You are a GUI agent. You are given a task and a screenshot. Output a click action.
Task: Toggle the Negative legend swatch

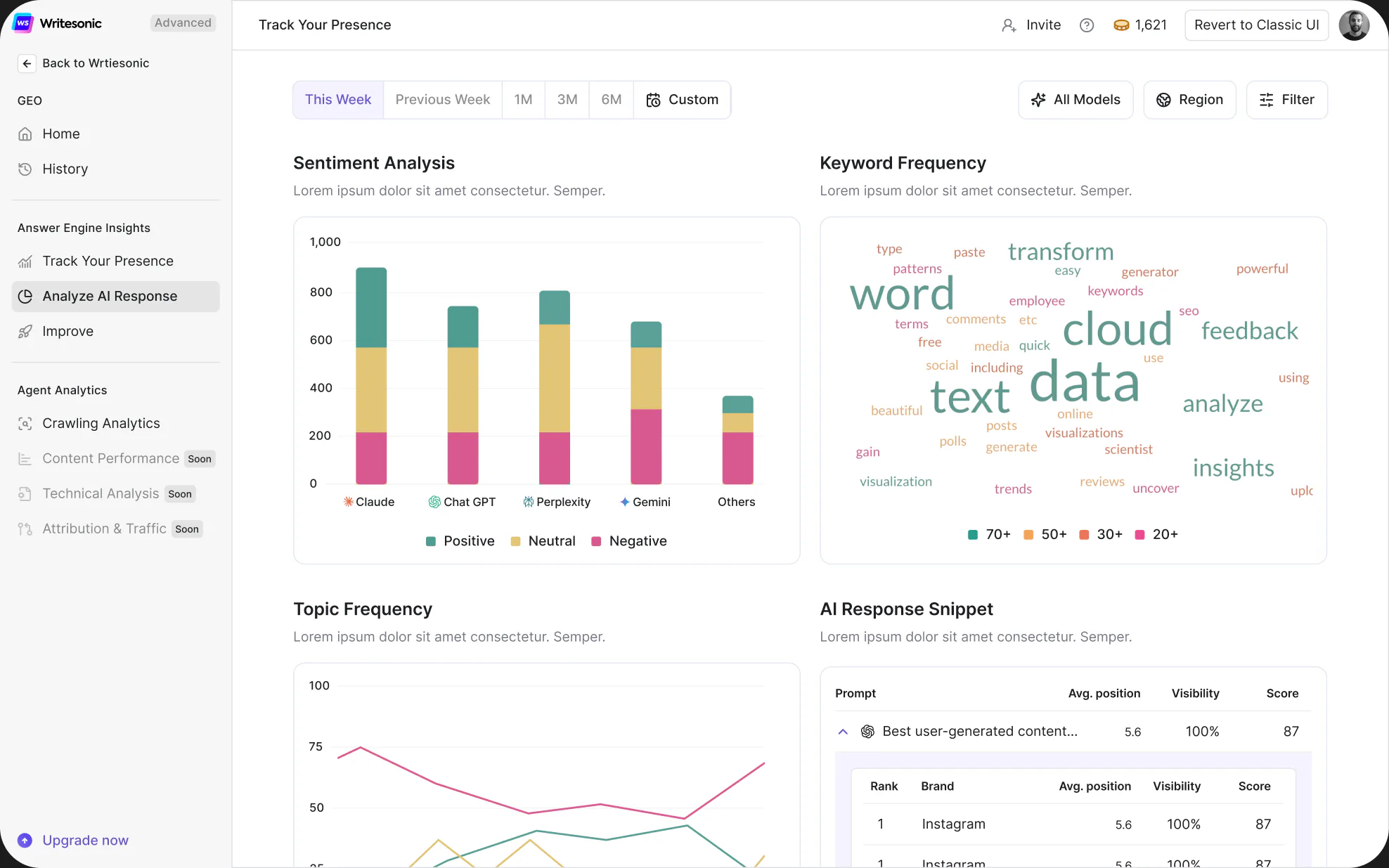(596, 541)
